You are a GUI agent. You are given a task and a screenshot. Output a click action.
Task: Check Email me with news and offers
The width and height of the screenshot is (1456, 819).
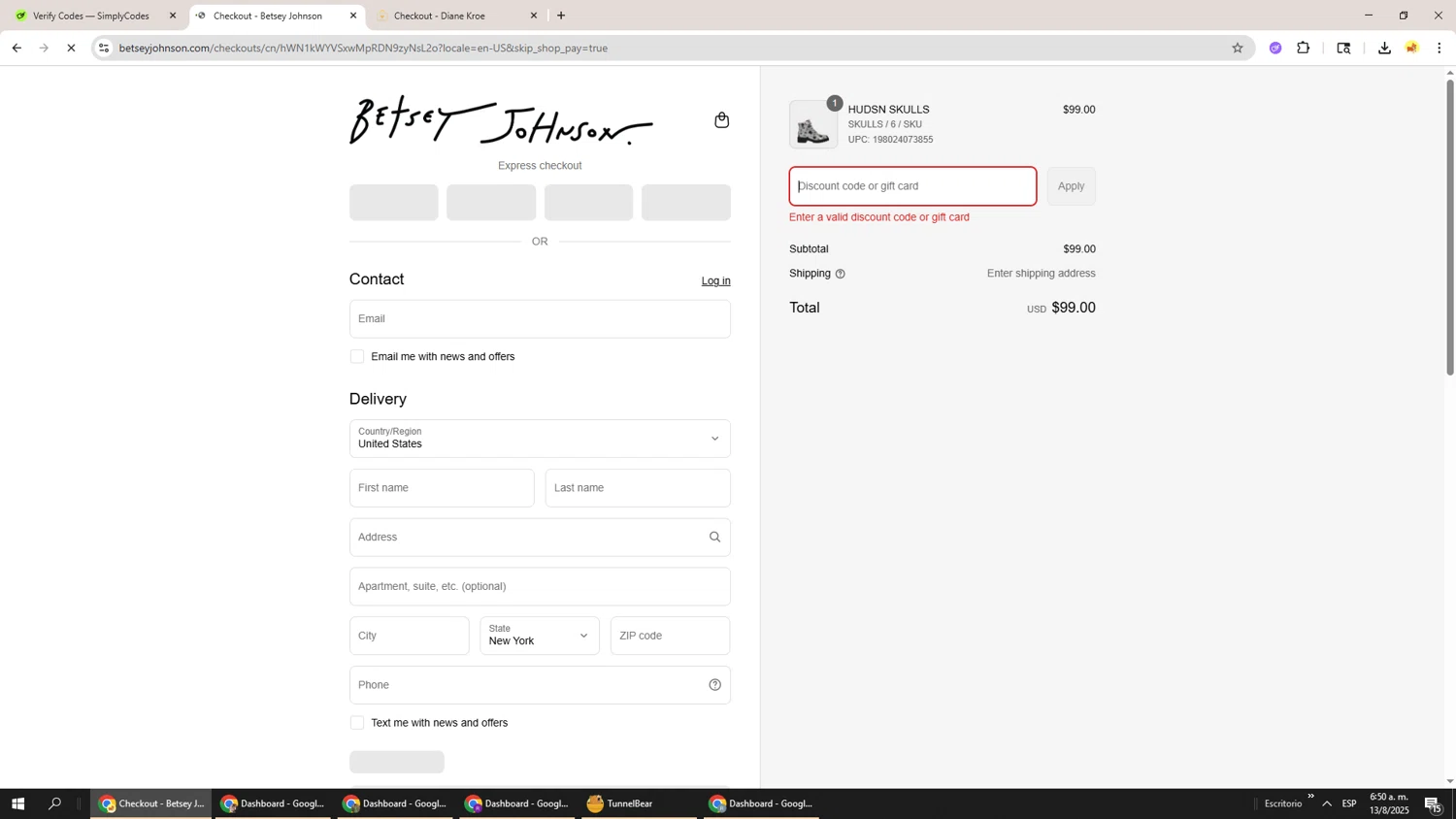[357, 357]
